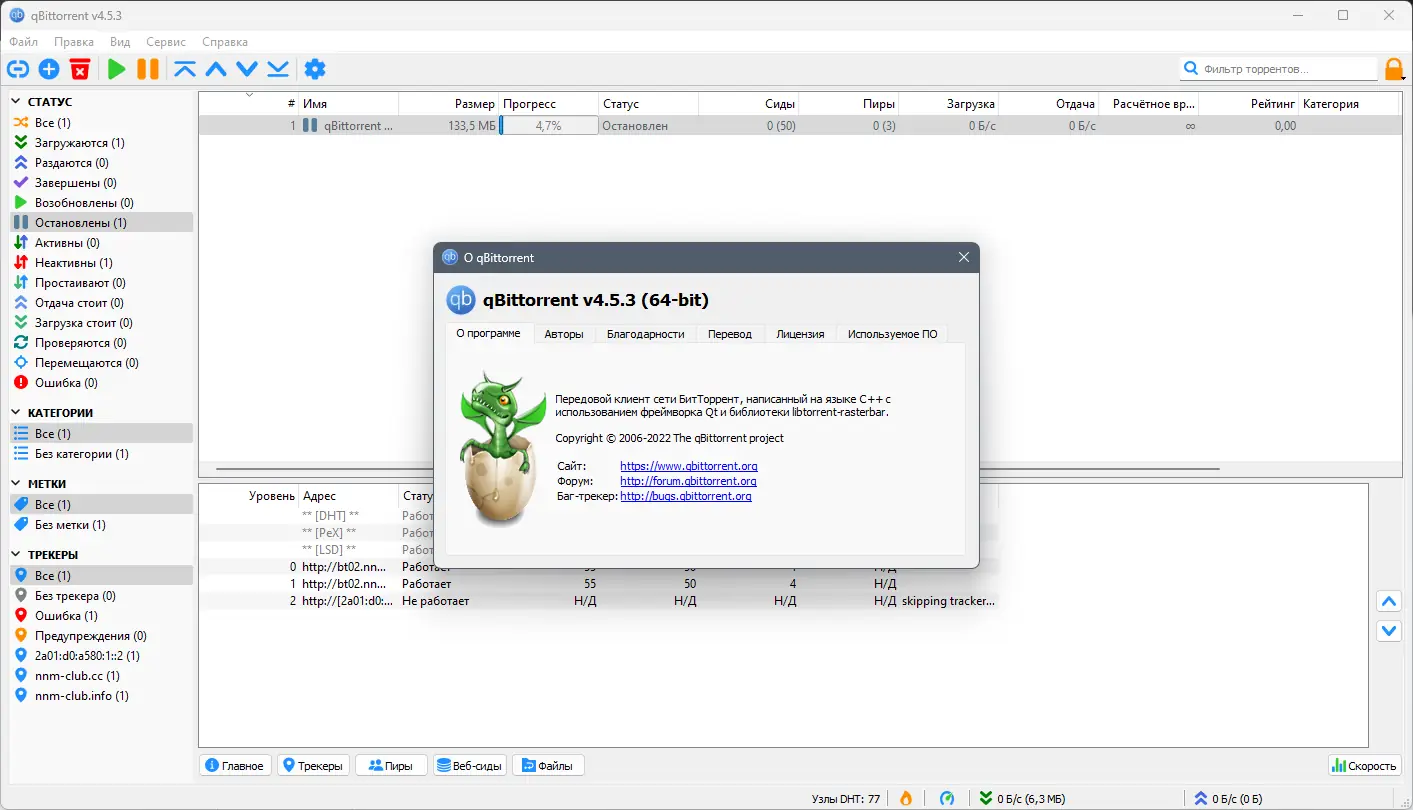
Task: Click the upload speed 0 Б/с (0 Б)
Action: coord(1228,798)
